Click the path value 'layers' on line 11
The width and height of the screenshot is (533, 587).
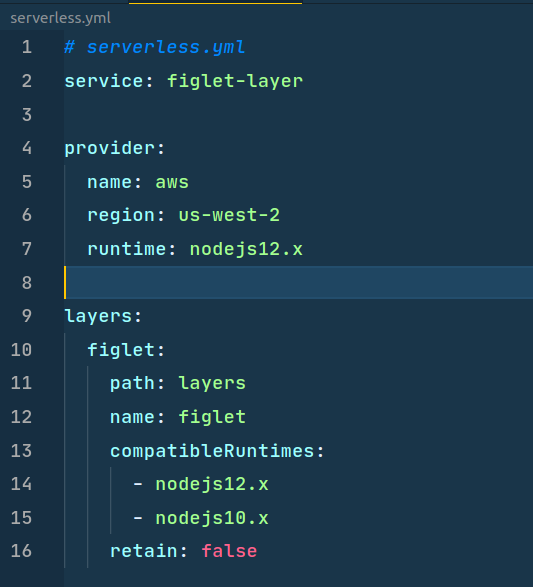point(212,384)
